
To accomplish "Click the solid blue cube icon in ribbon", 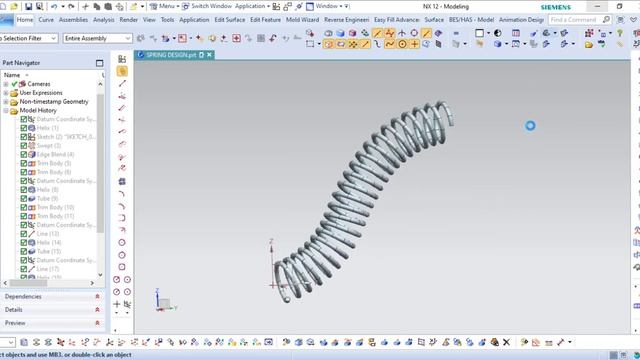I will pyautogui.click(x=340, y=33).
